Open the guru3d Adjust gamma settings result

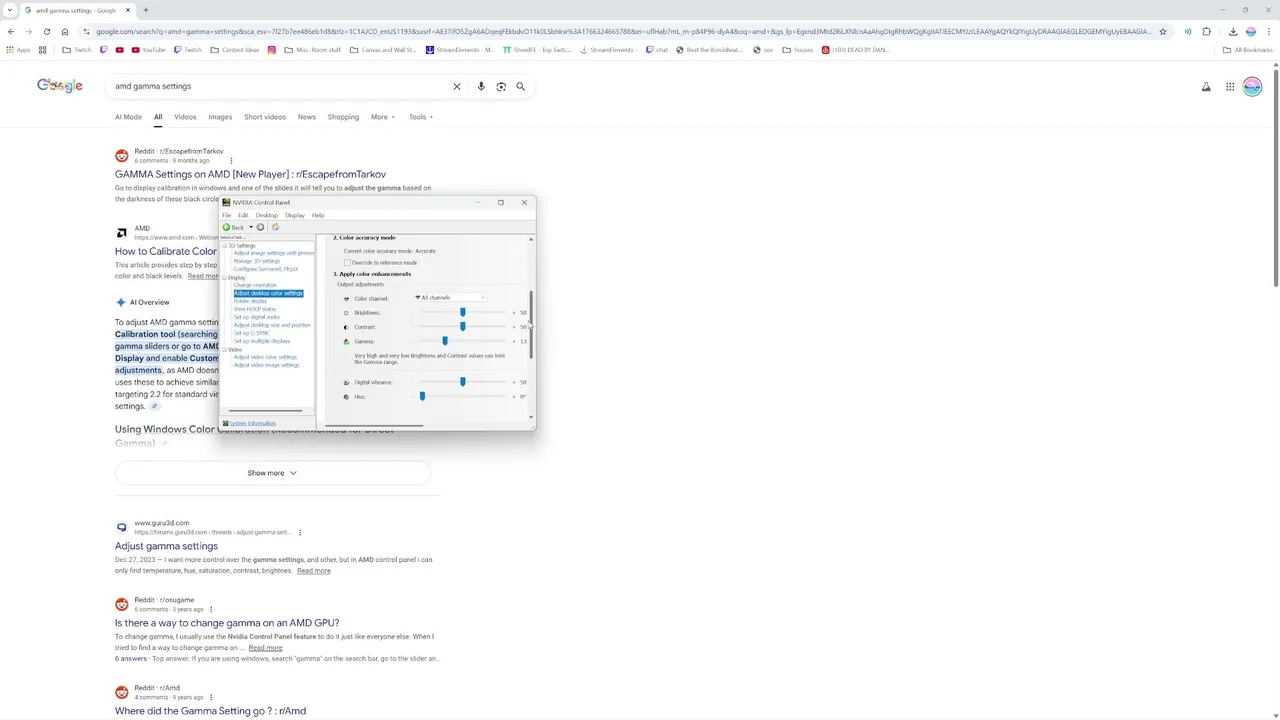pyautogui.click(x=166, y=546)
